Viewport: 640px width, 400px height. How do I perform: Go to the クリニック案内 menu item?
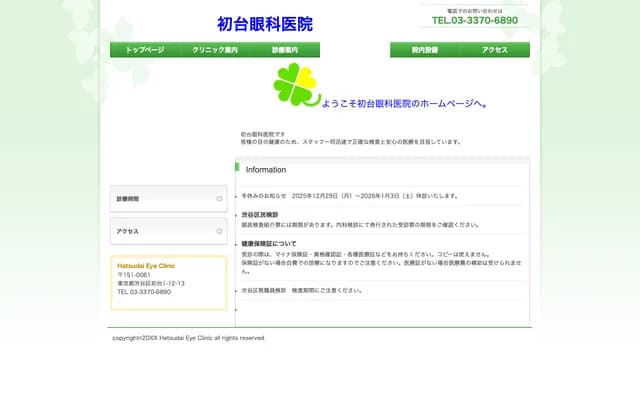coord(215,50)
